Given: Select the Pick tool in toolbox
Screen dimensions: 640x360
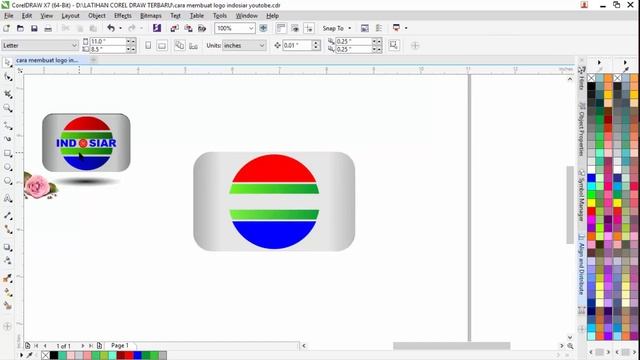Looking at the screenshot, I should [x=7, y=62].
